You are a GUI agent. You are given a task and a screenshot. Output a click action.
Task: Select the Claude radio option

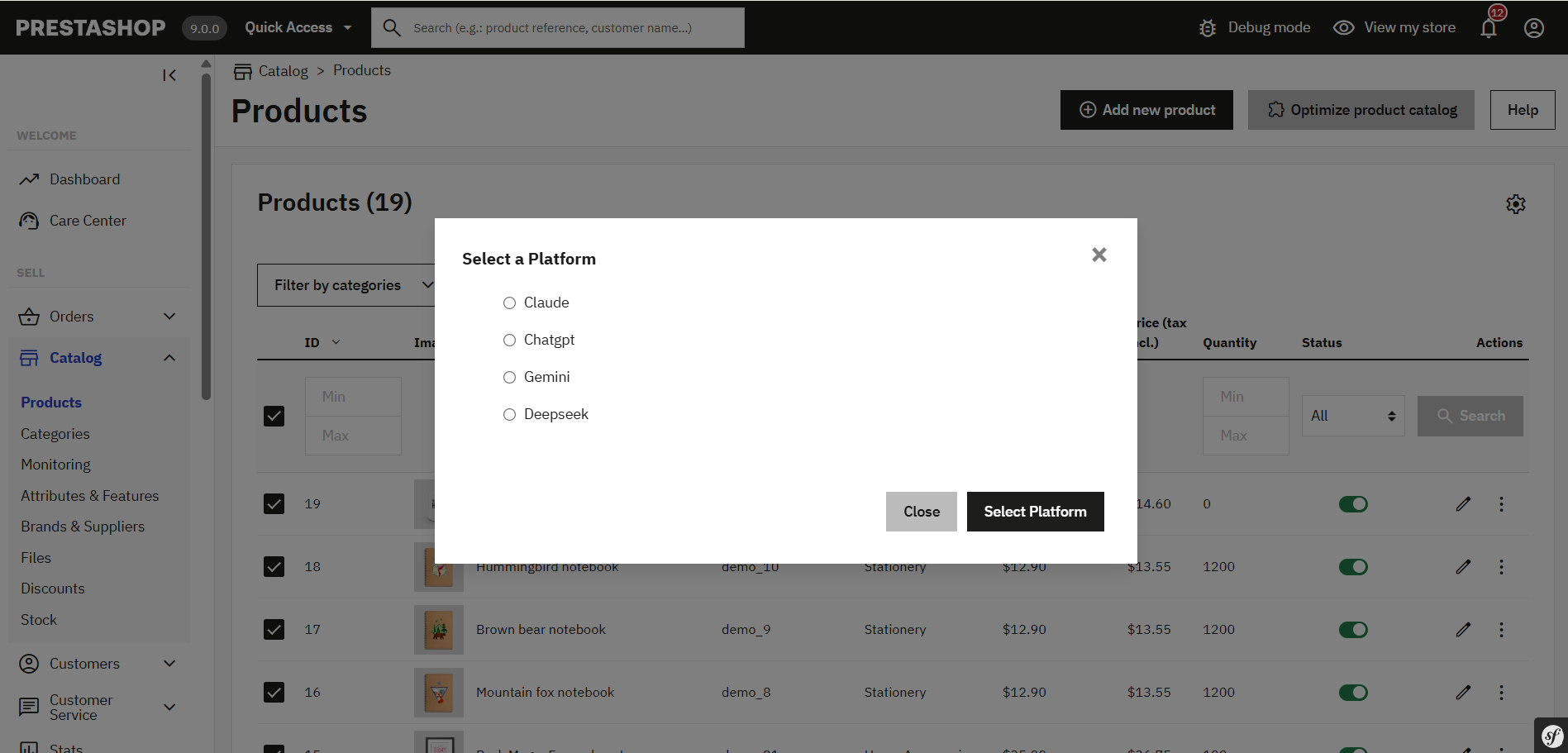click(x=509, y=303)
